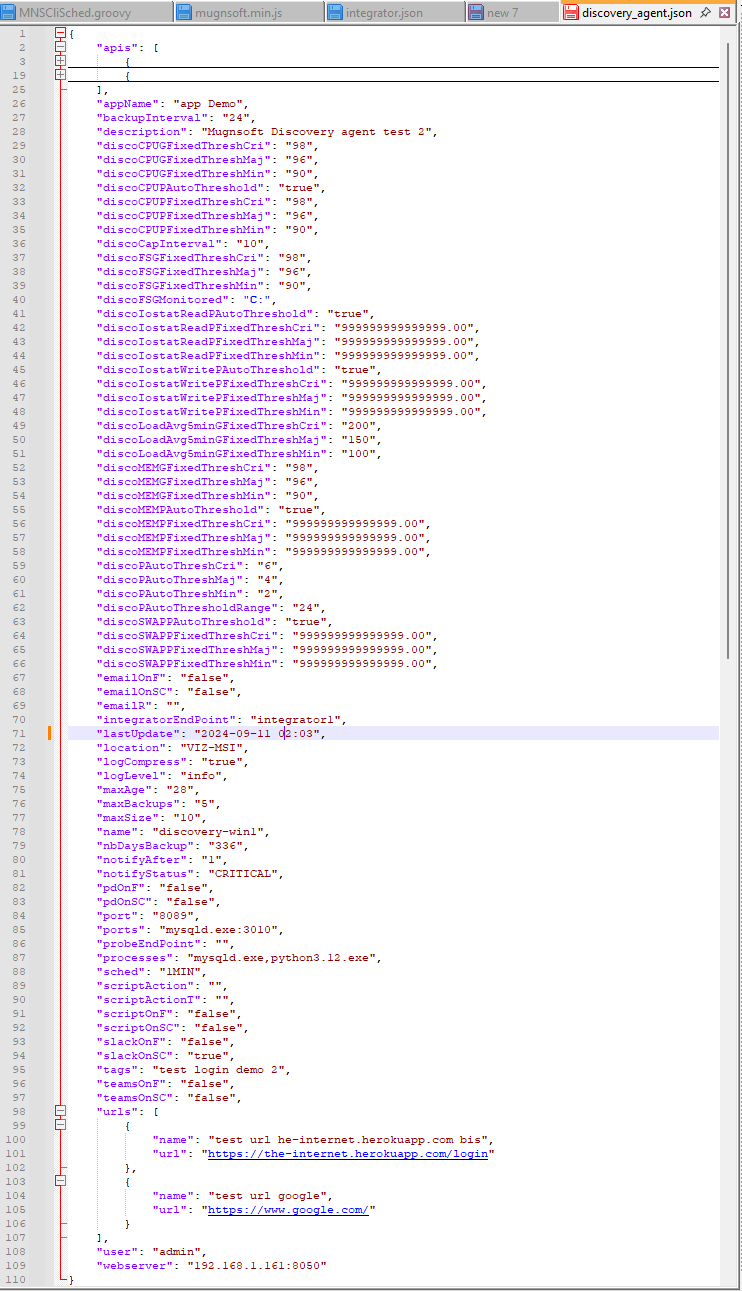Pin the discovery_agent.json tab
The width and height of the screenshot is (742, 1291).
pos(706,13)
